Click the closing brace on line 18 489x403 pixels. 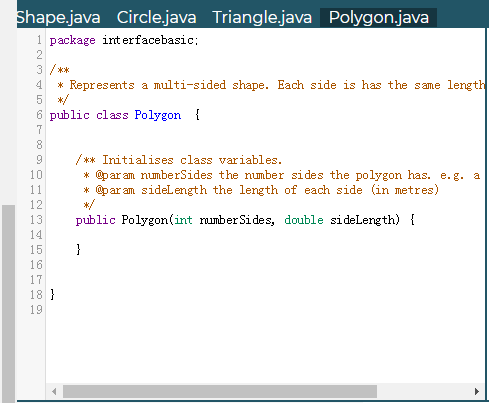(52, 295)
